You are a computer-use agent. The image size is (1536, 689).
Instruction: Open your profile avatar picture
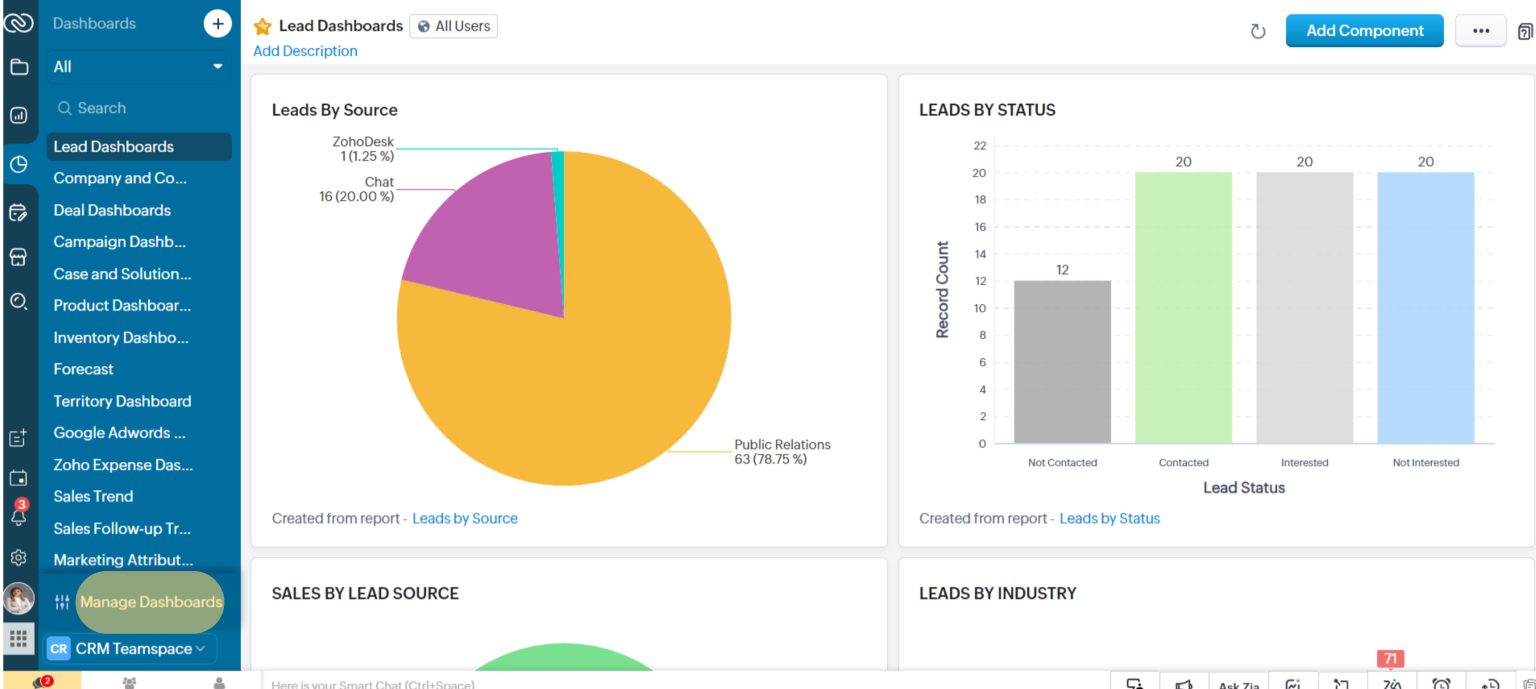[x=18, y=598]
